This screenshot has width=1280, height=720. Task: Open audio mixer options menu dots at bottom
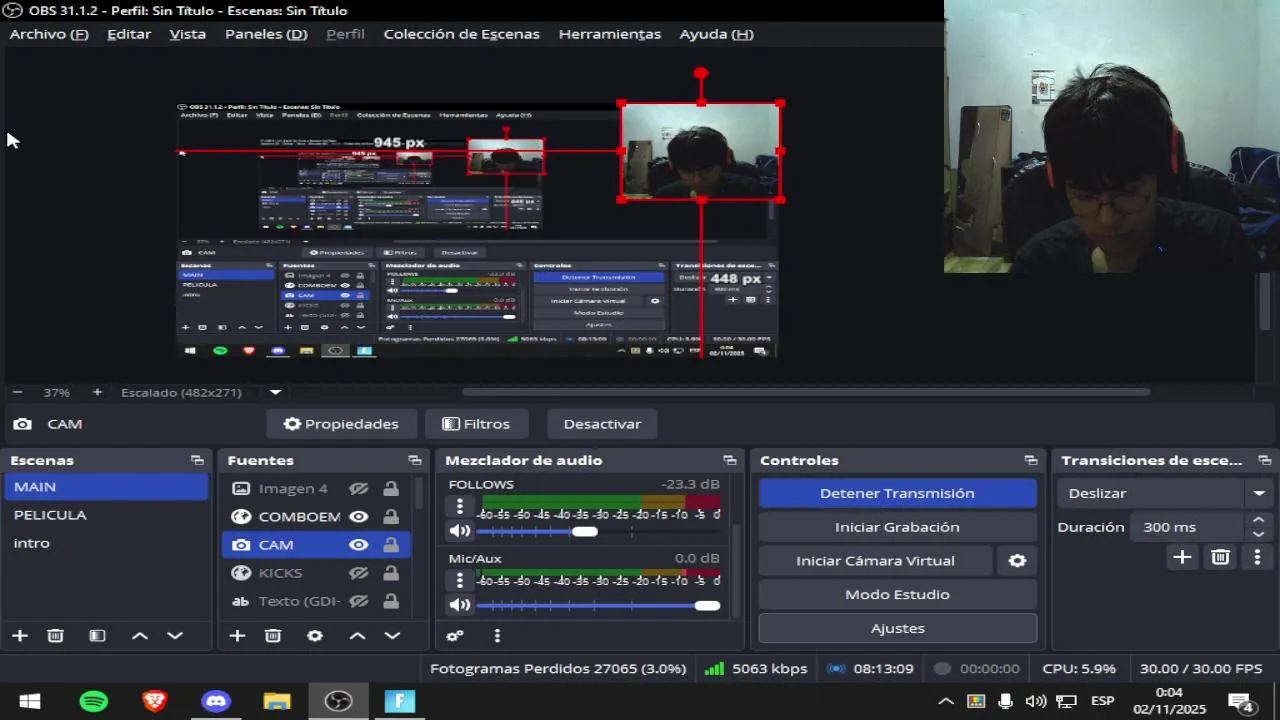click(497, 635)
